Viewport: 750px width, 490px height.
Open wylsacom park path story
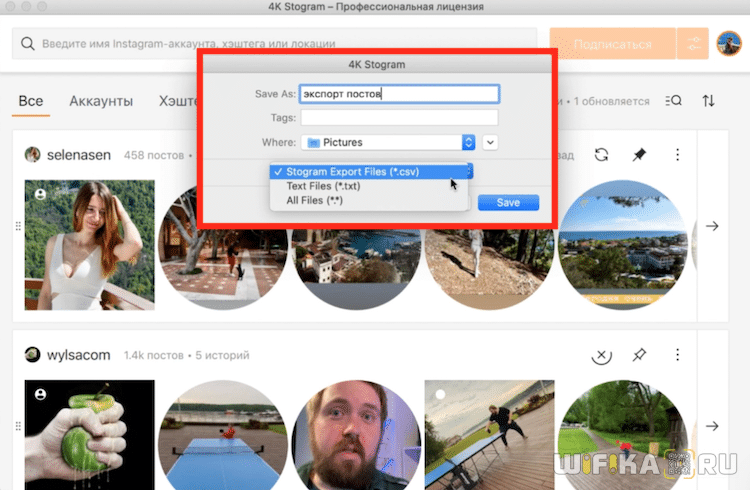click(623, 434)
